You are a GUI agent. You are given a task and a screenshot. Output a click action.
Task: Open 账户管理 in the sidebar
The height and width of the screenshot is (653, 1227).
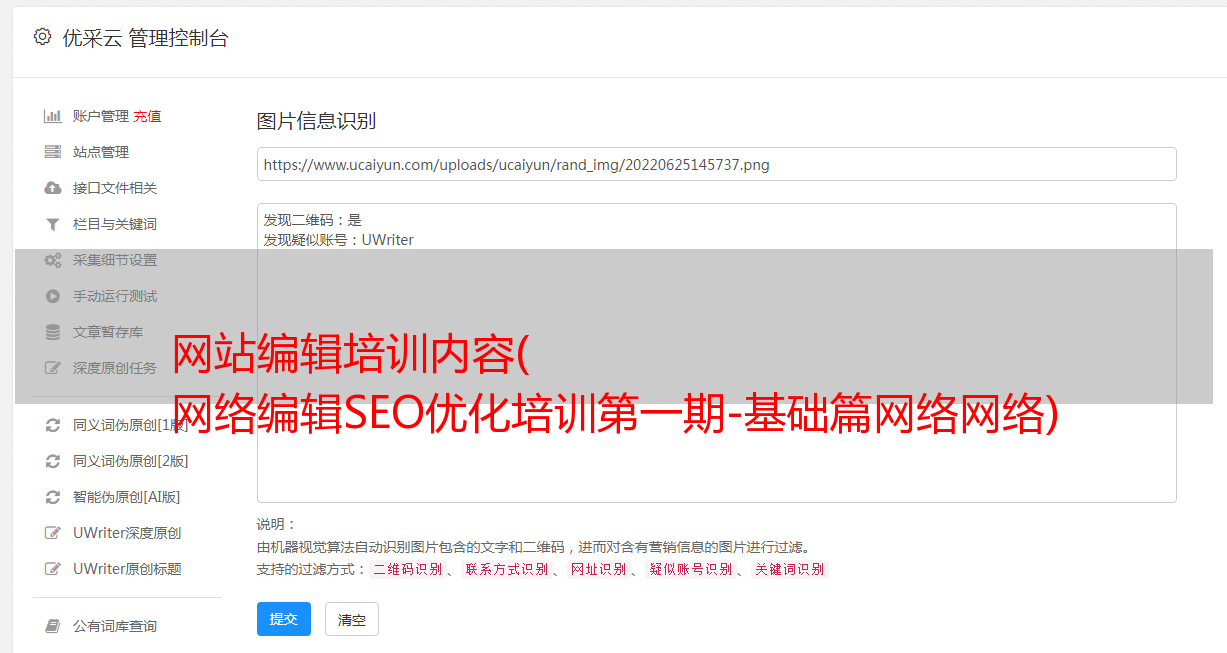[101, 116]
